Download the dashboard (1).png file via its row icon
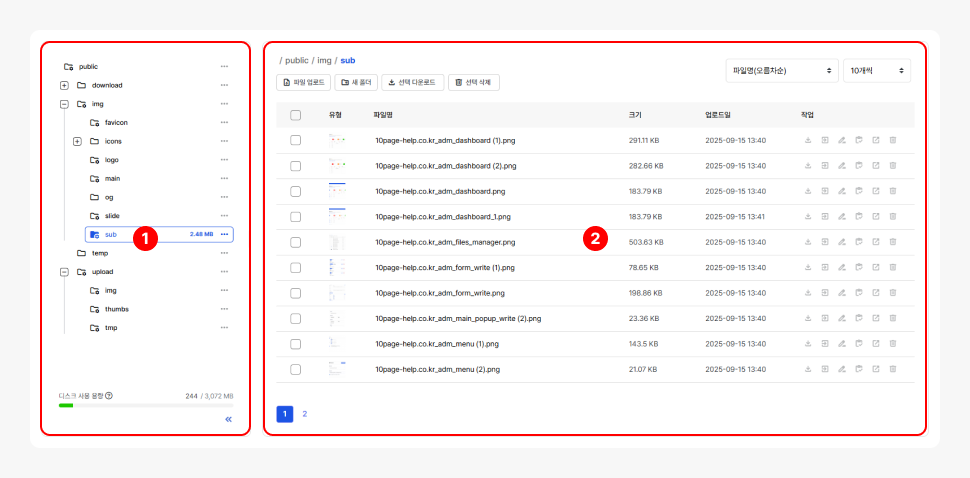Screen dimensions: 970x478 pos(807,140)
